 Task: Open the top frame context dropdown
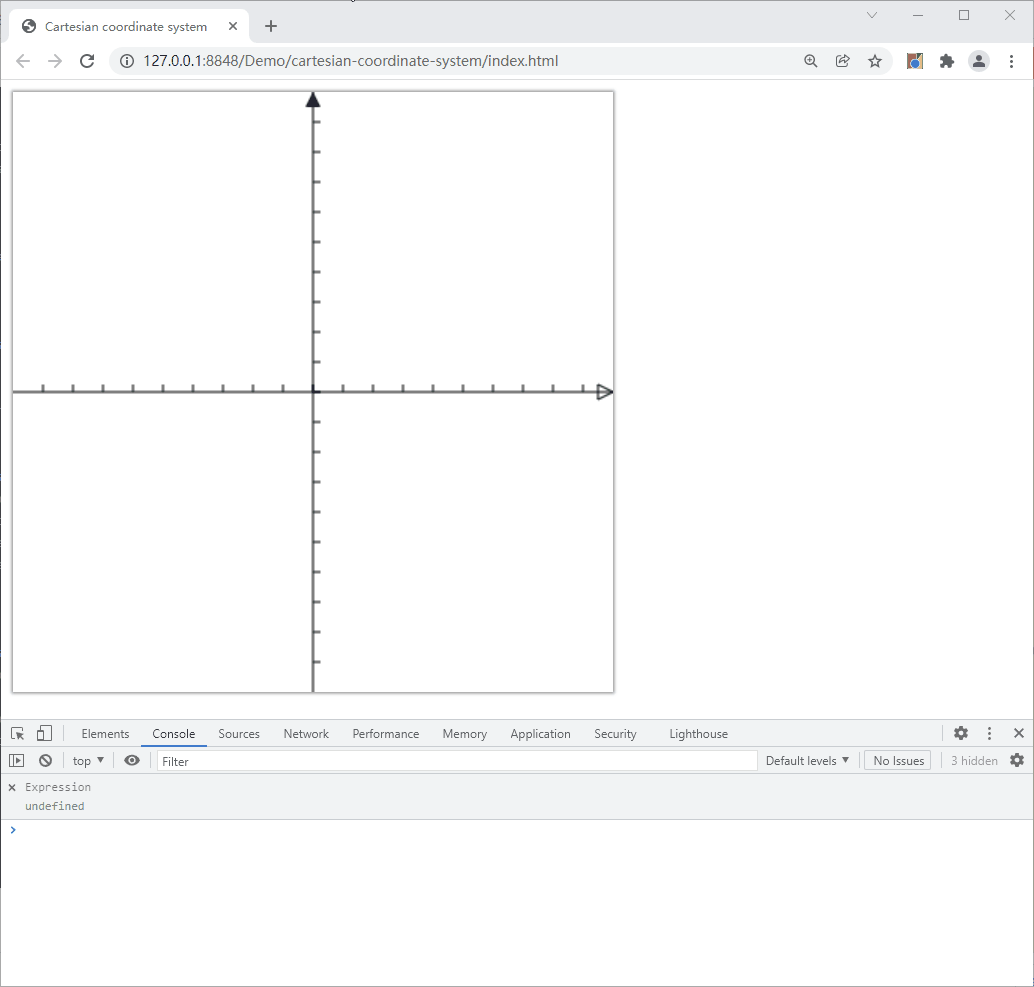(87, 760)
